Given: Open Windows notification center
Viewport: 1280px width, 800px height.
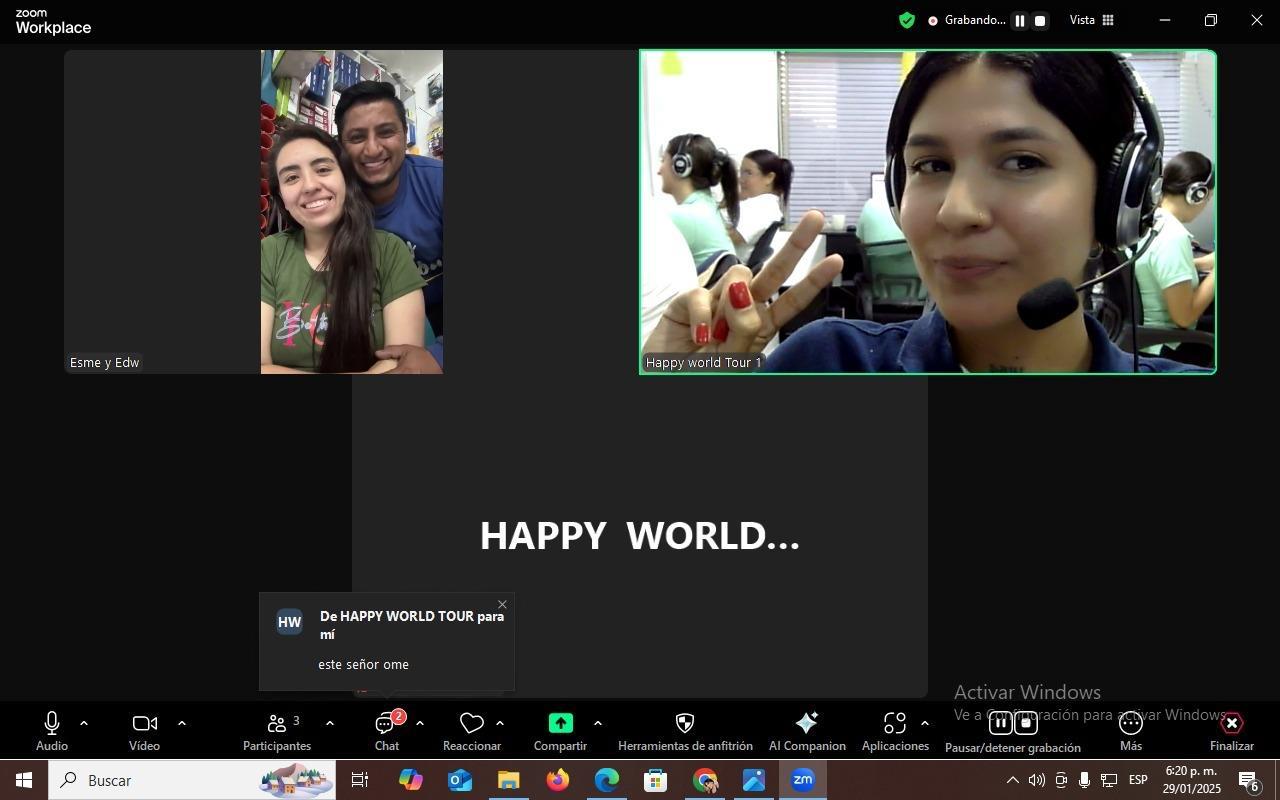Looking at the screenshot, I should coord(1249,781).
